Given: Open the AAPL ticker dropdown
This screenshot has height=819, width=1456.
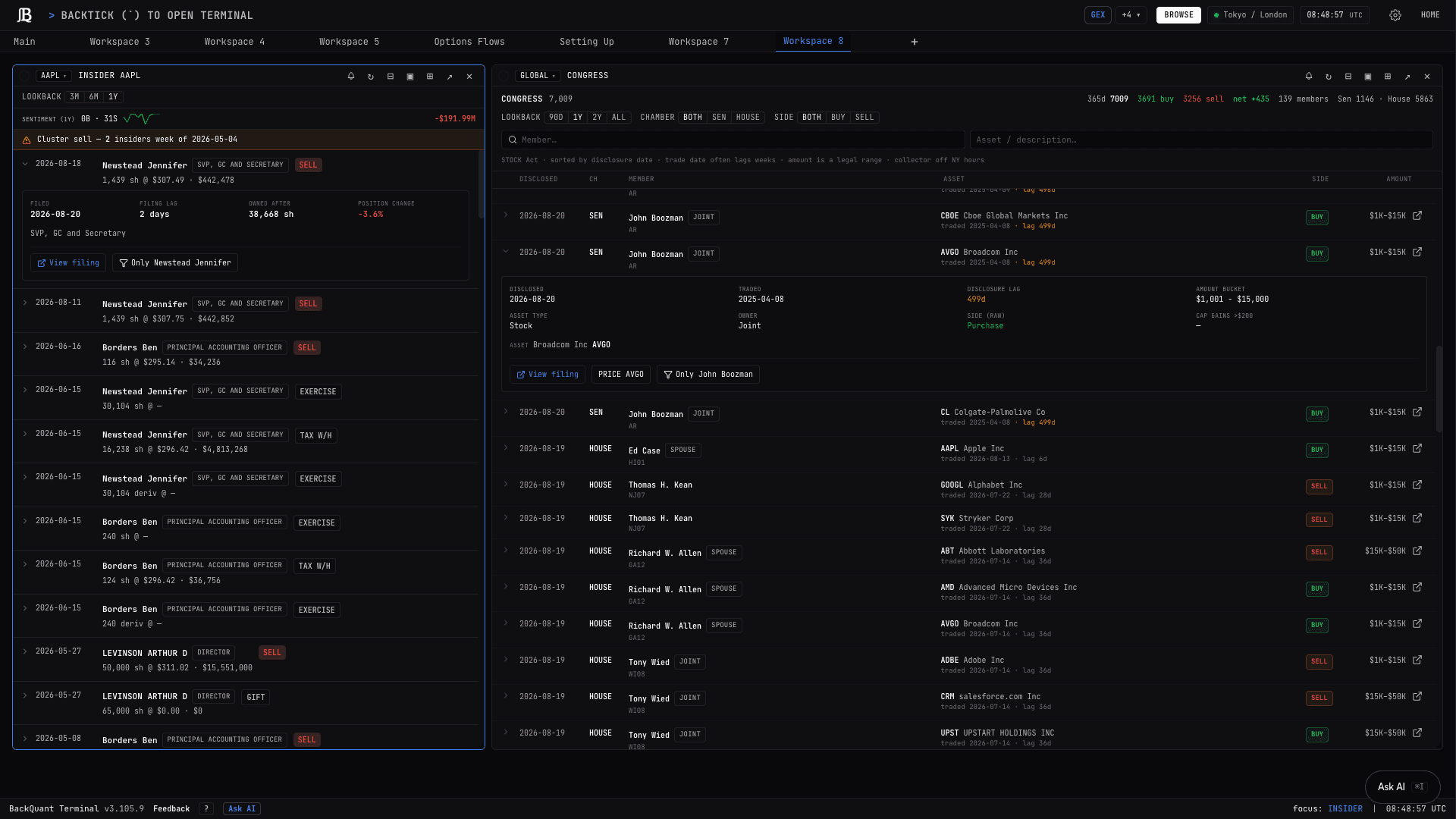Looking at the screenshot, I should [54, 76].
